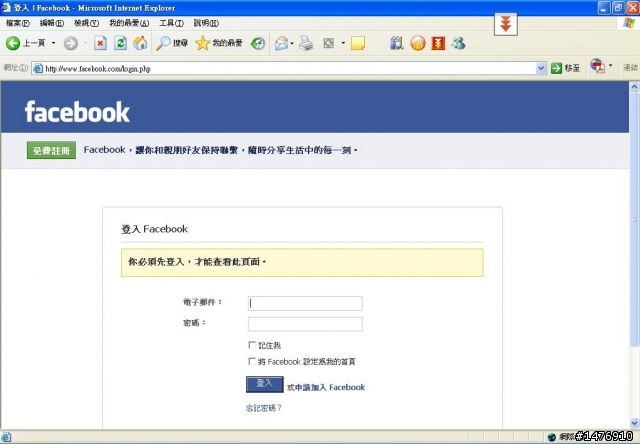Expand the Edit icon dropdown arrow
Screen dimensions: 640x444
click(343, 43)
